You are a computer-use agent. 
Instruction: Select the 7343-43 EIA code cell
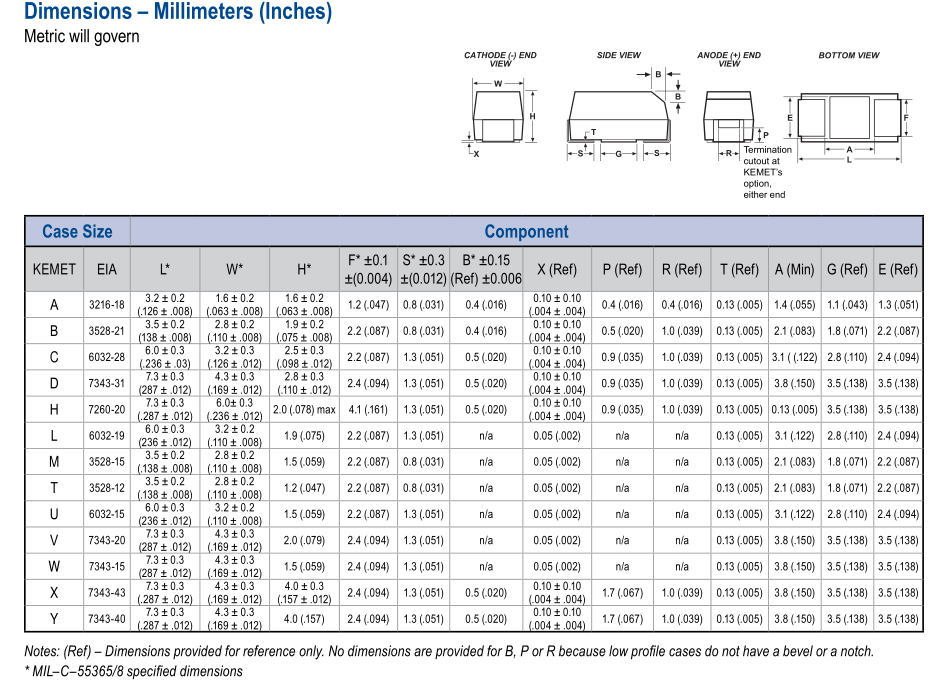point(106,592)
